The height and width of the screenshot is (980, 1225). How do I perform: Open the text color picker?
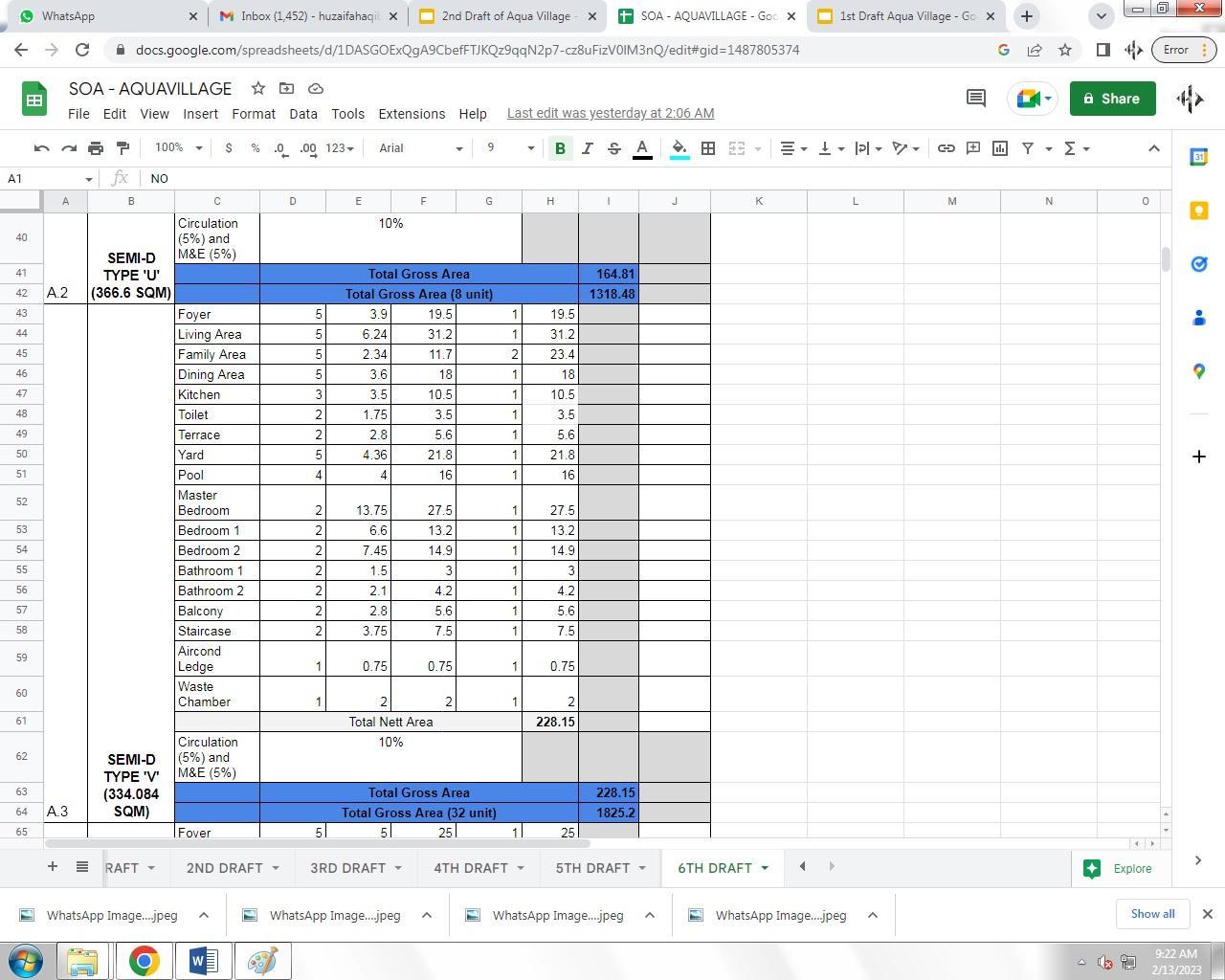click(x=642, y=148)
